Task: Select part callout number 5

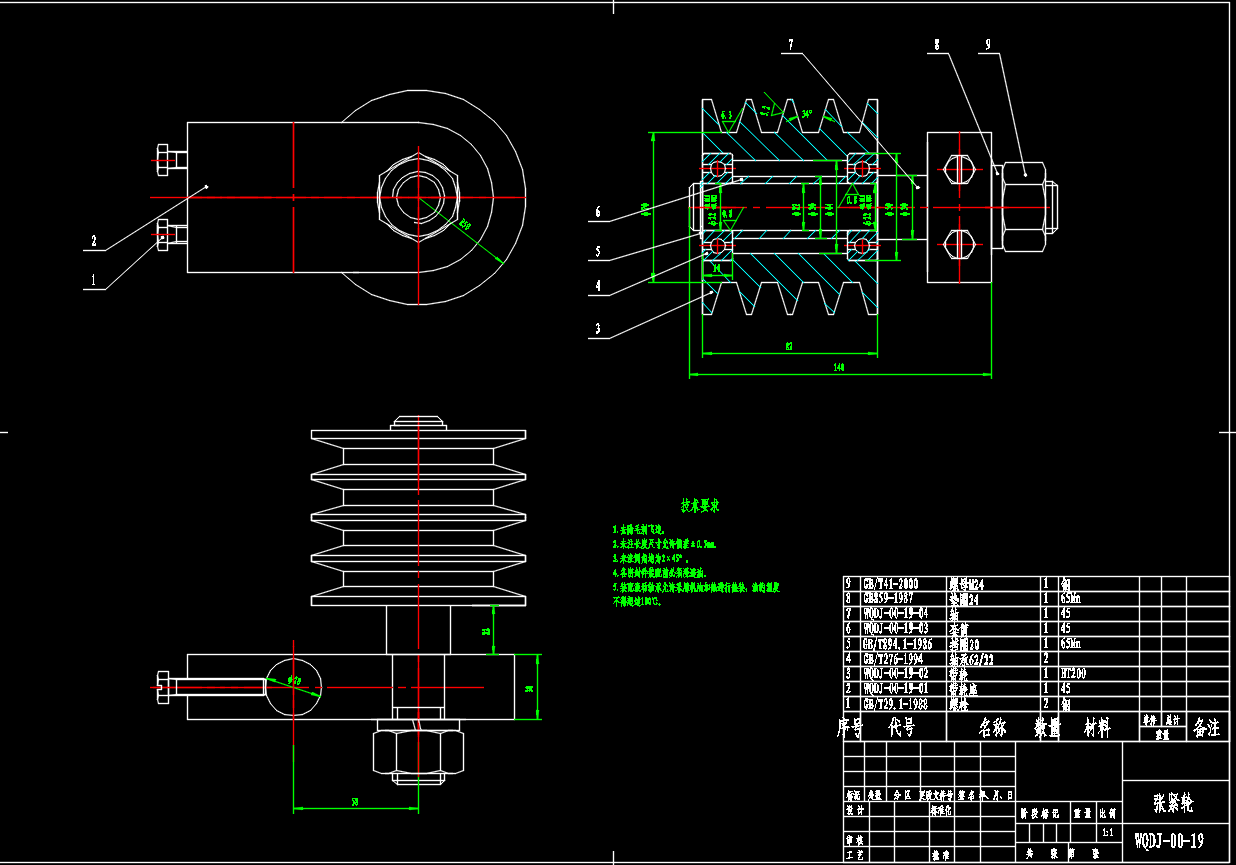Action: click(x=597, y=251)
